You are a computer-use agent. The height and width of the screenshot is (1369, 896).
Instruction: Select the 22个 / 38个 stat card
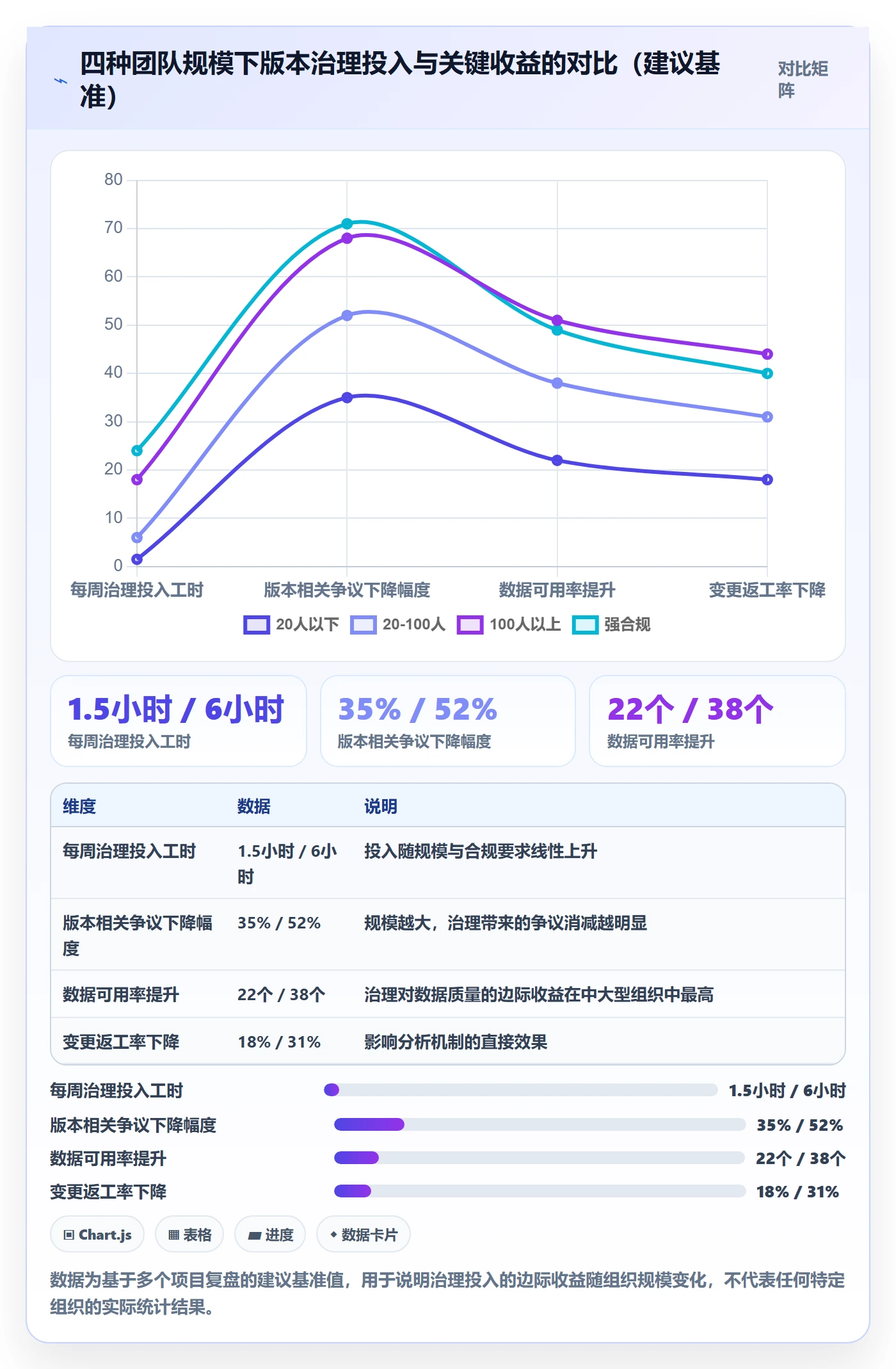[x=717, y=721]
